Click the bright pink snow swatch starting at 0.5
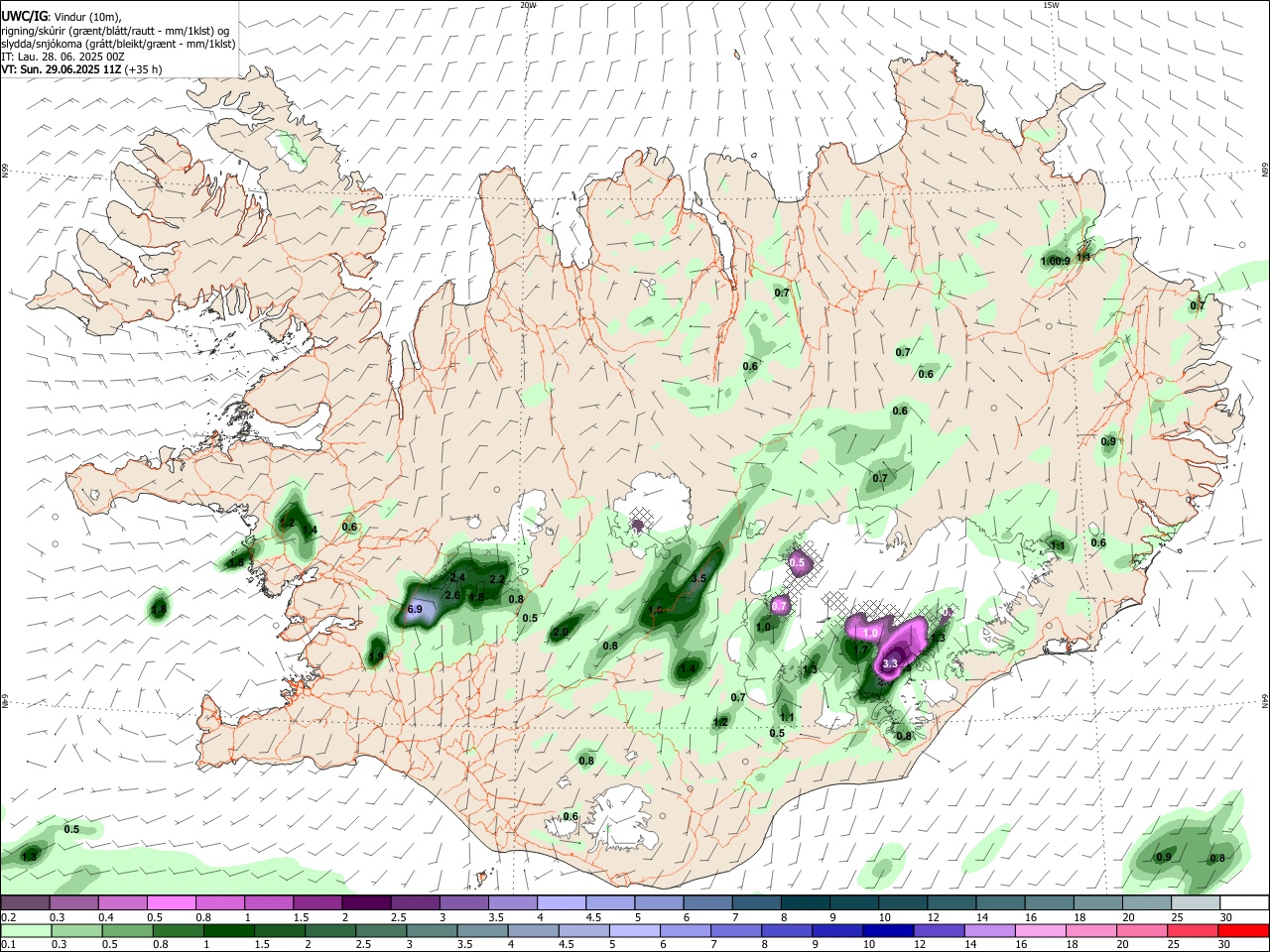1270x952 pixels. (x=172, y=903)
